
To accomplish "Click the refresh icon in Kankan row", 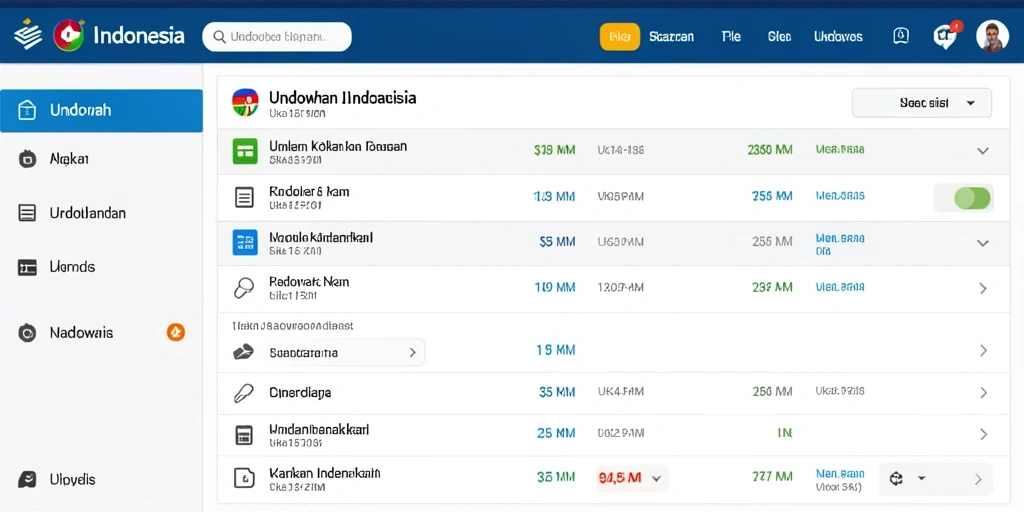I will click(897, 479).
